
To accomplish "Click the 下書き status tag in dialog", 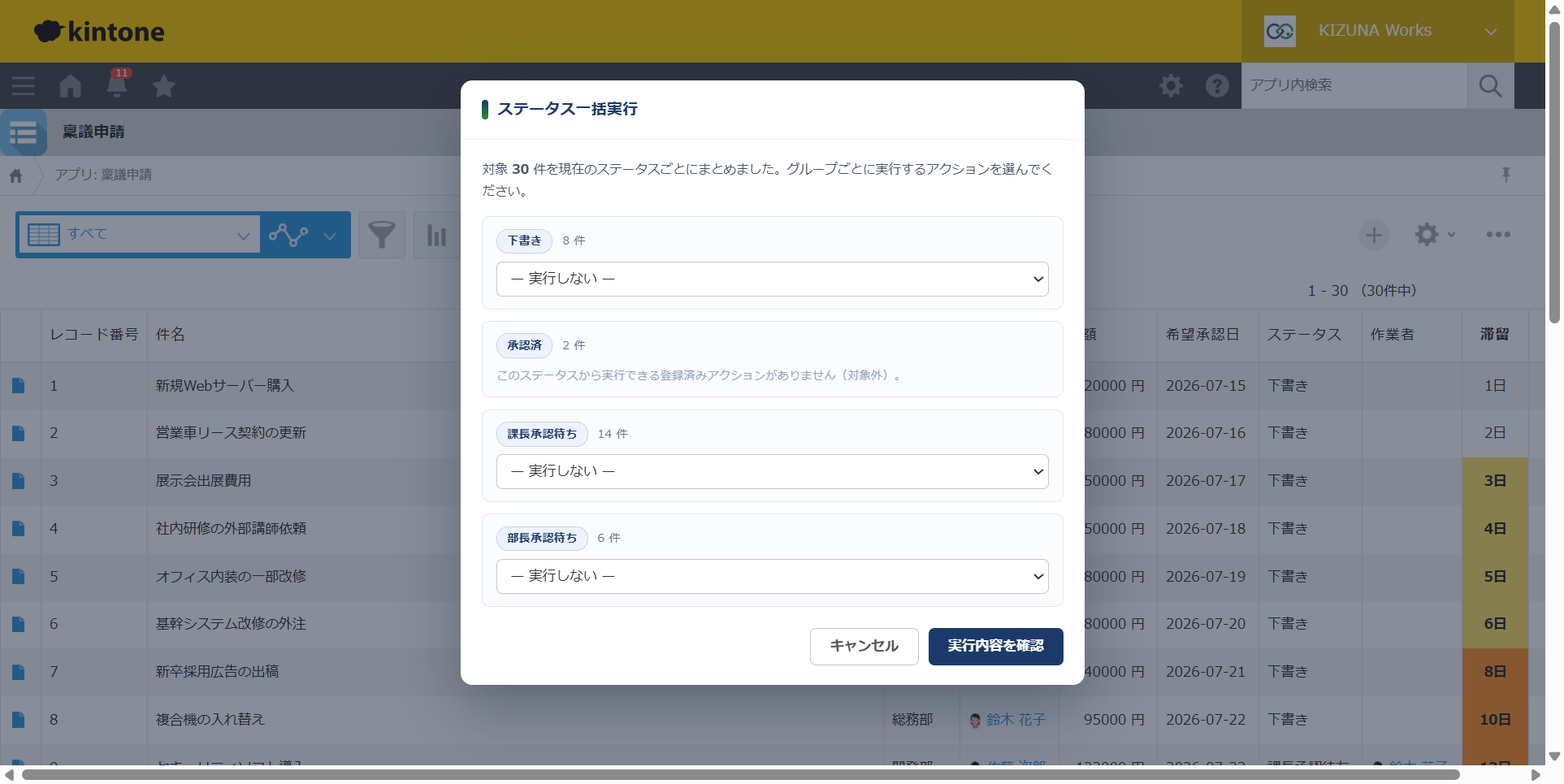I will click(524, 240).
